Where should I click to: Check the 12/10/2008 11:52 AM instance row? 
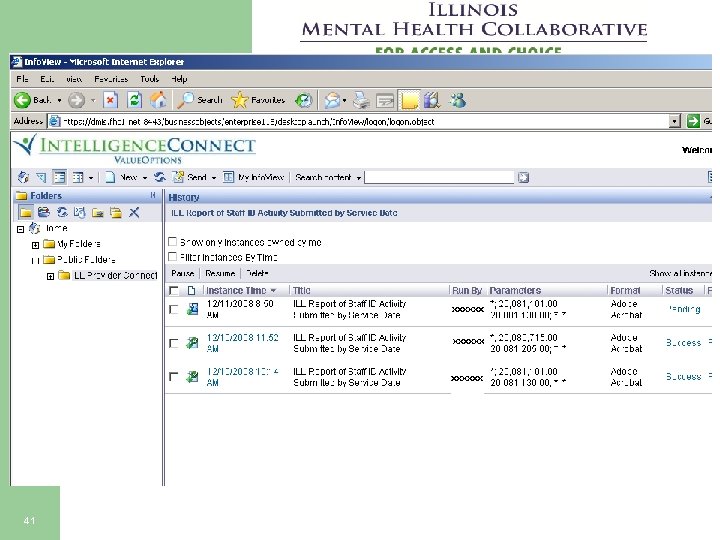pyautogui.click(x=174, y=343)
